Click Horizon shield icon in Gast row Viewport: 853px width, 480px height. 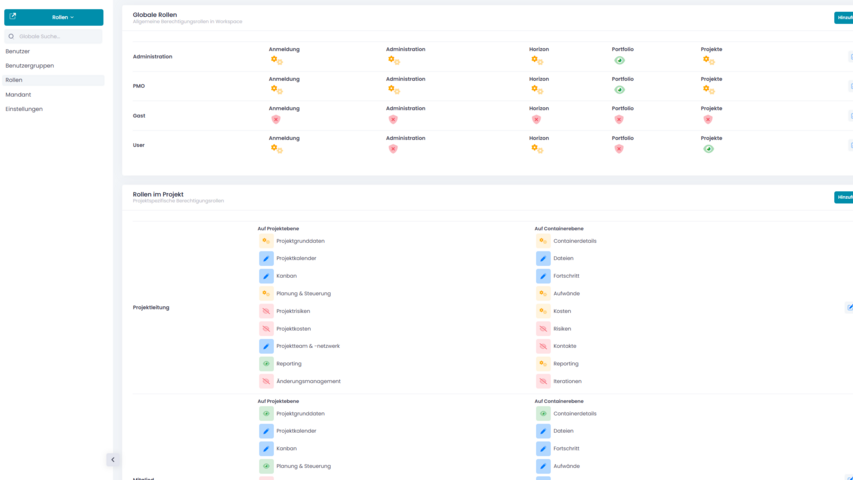[536, 119]
